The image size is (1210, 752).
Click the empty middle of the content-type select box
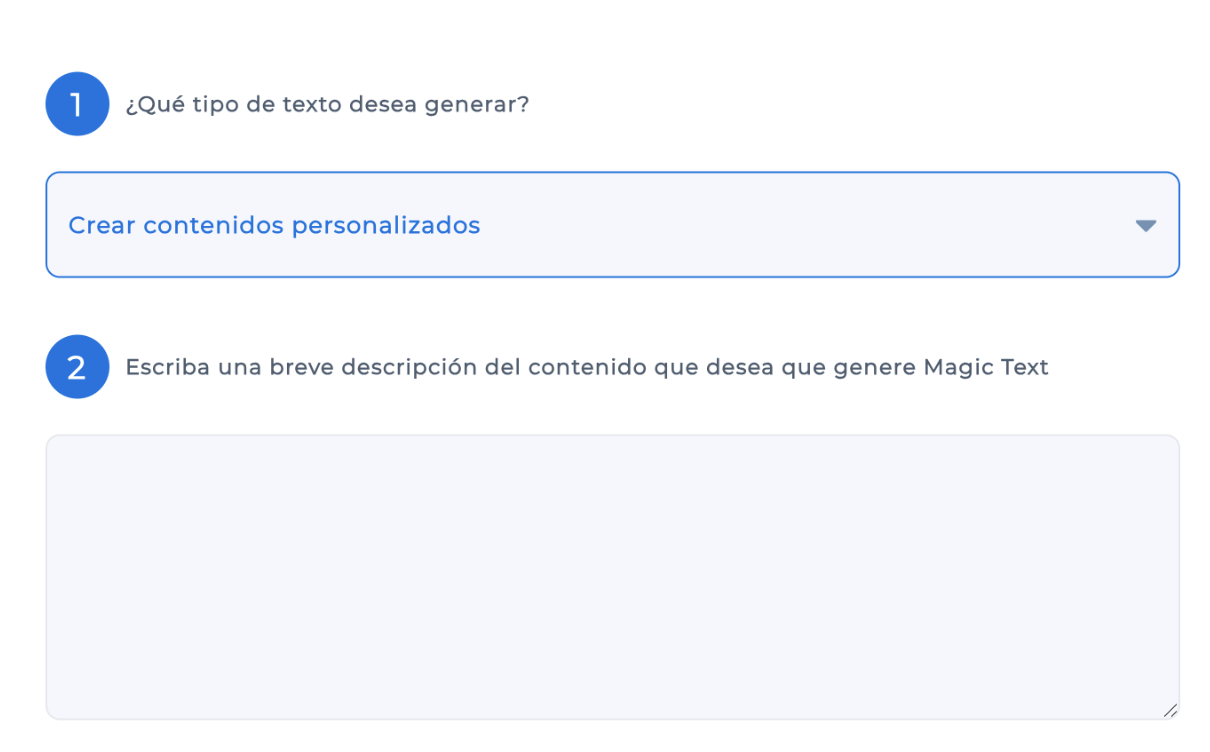click(800, 226)
